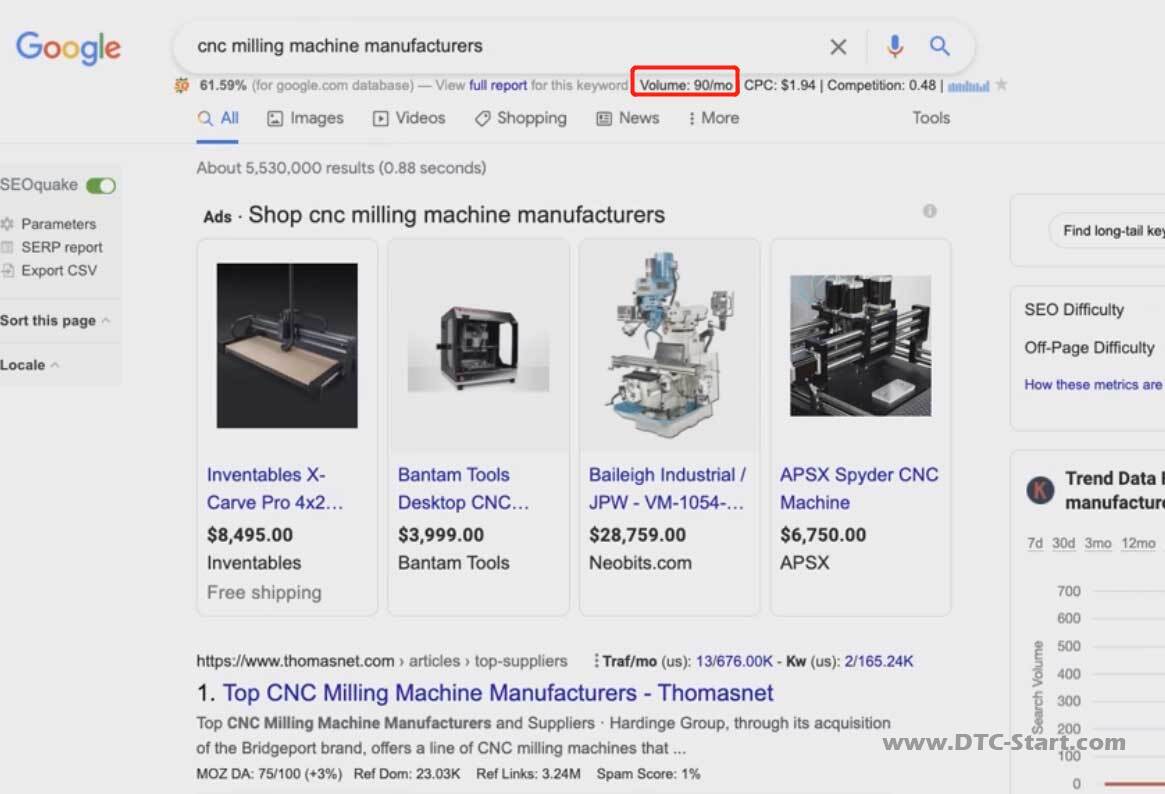1165x794 pixels.
Task: Click the $28,759.00 price
Action: (637, 535)
